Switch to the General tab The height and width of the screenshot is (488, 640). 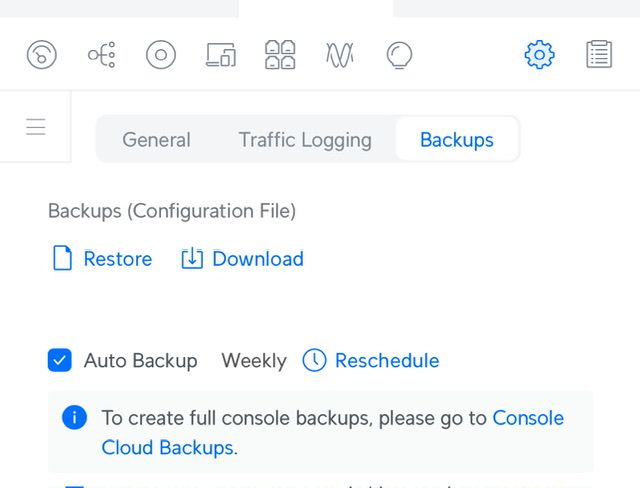(x=156, y=140)
